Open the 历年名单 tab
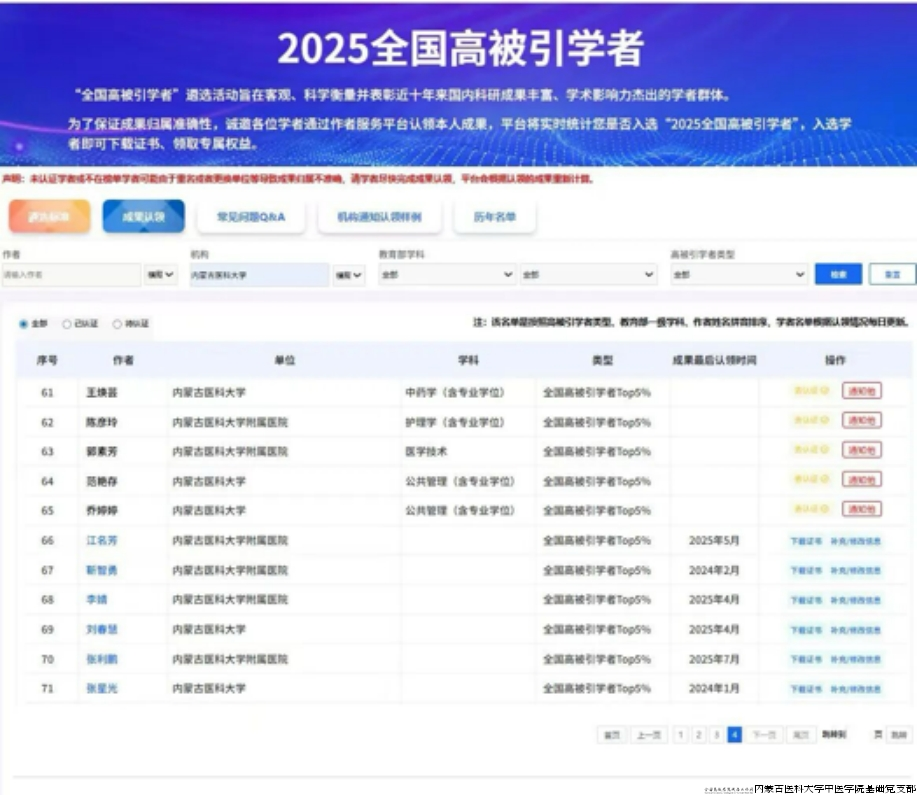 [x=494, y=217]
